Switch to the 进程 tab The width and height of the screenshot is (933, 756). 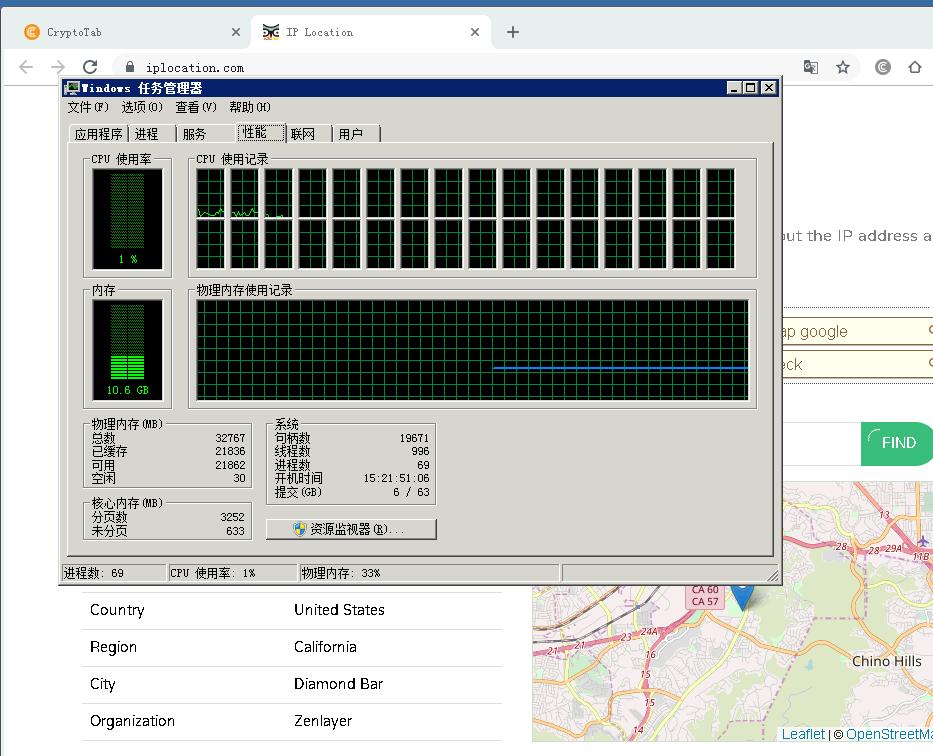151,134
